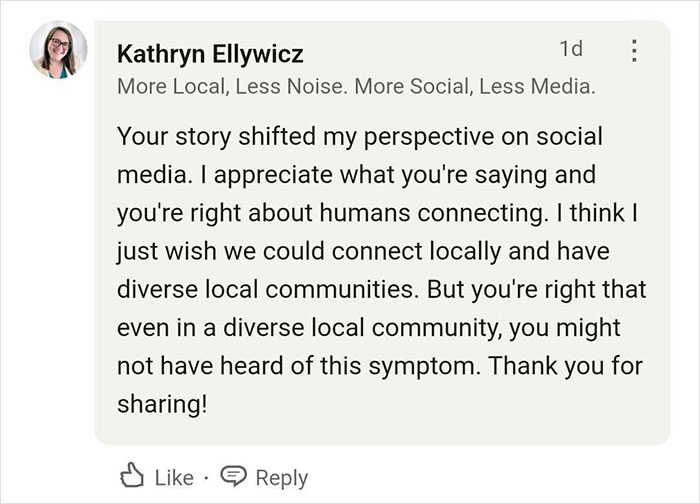Screen dimensions: 700x504
Task: Click the 'Your story shifted my perspective' line
Action: (x=360, y=135)
